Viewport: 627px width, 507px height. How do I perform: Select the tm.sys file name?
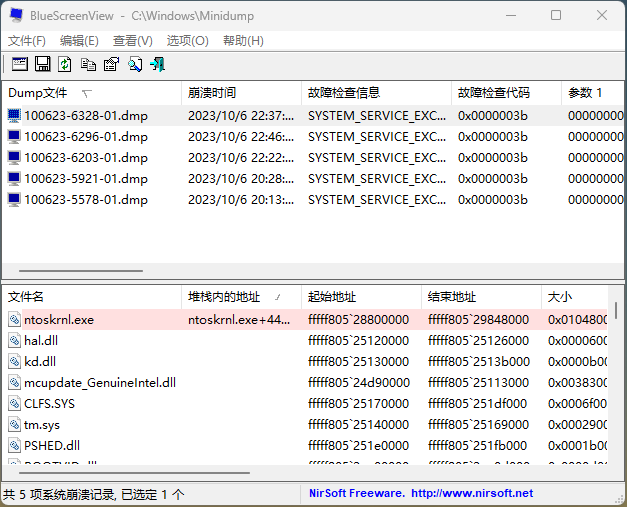[42, 425]
